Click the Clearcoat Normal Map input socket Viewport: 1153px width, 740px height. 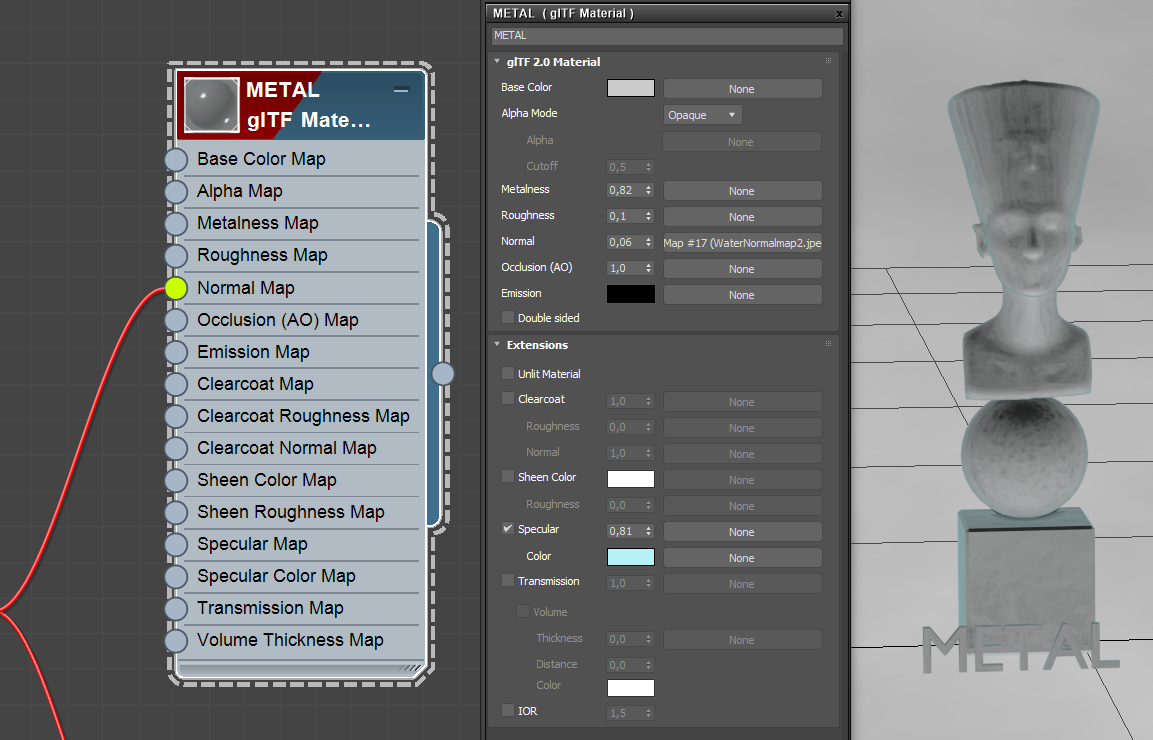pos(176,448)
